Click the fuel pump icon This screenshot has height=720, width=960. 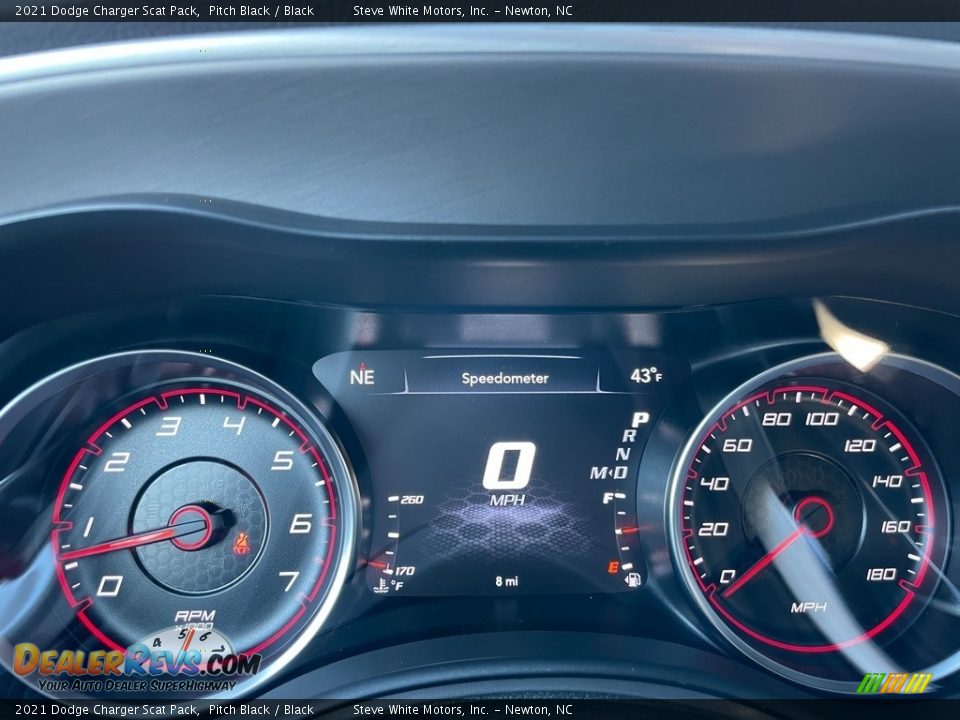[633, 579]
